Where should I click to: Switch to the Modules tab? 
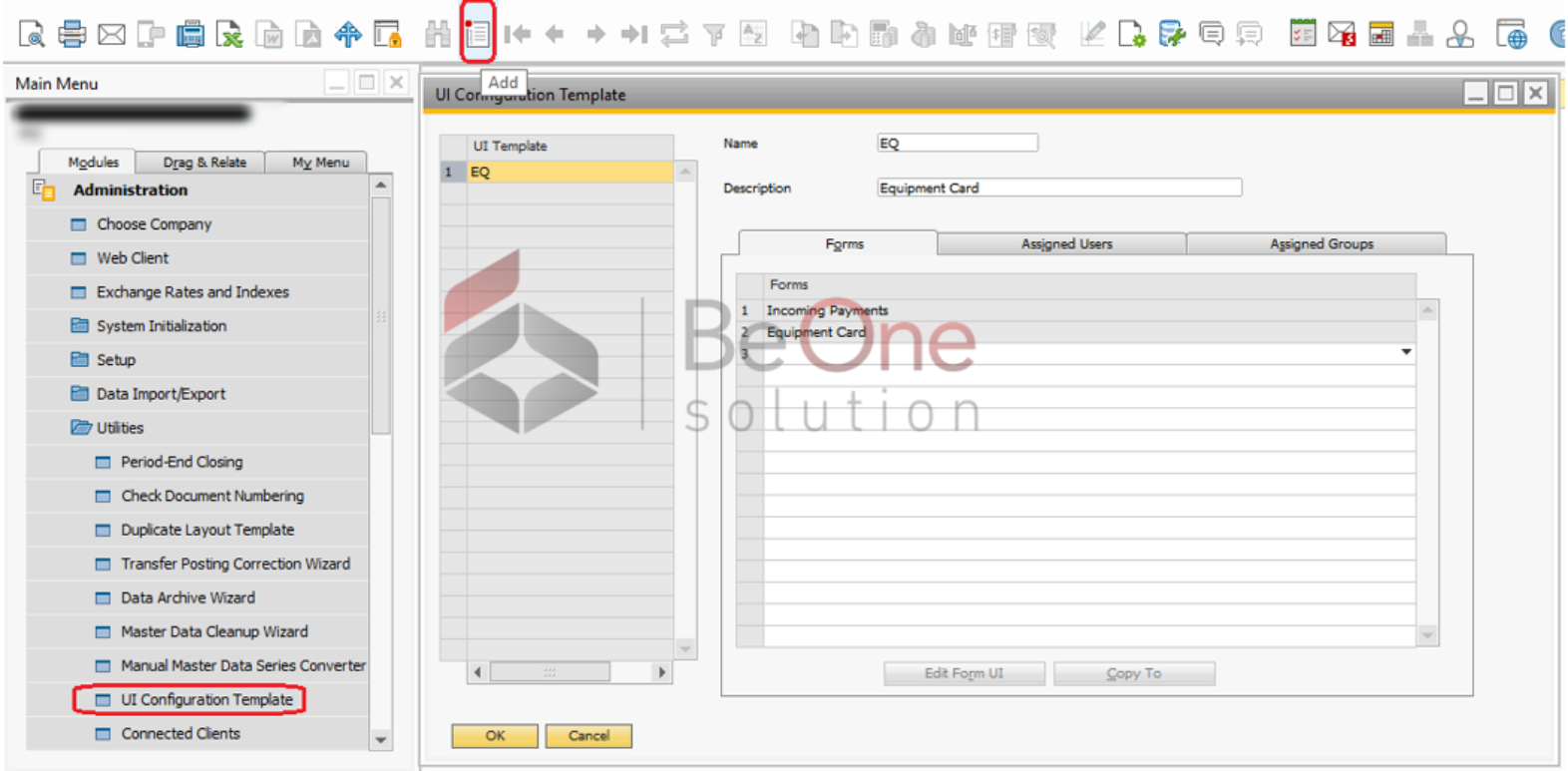93,162
